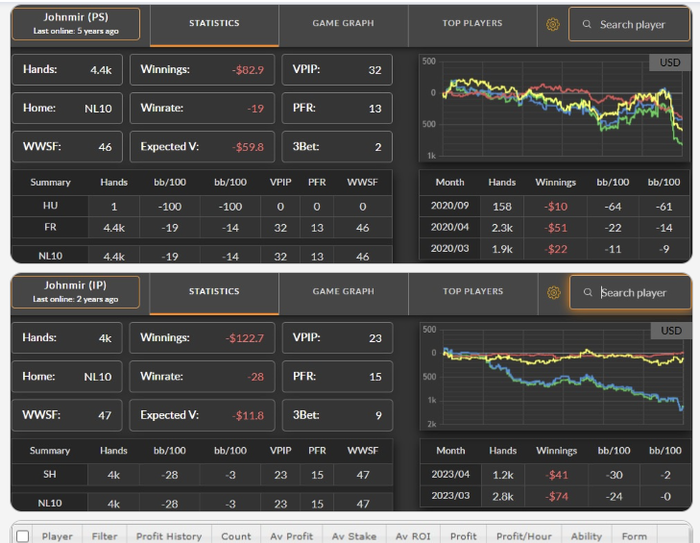Tick the checkbox beside Player column header

click(x=22, y=536)
